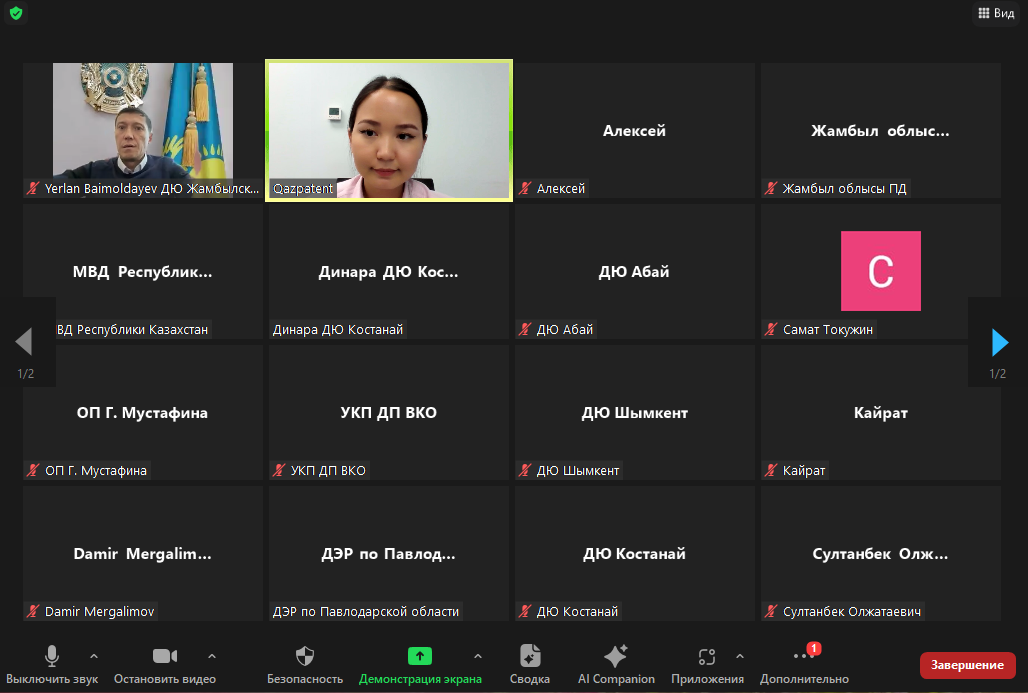Viewport: 1028px width, 693px height.
Task: Expand video options arrow beside camera
Action: (x=212, y=656)
